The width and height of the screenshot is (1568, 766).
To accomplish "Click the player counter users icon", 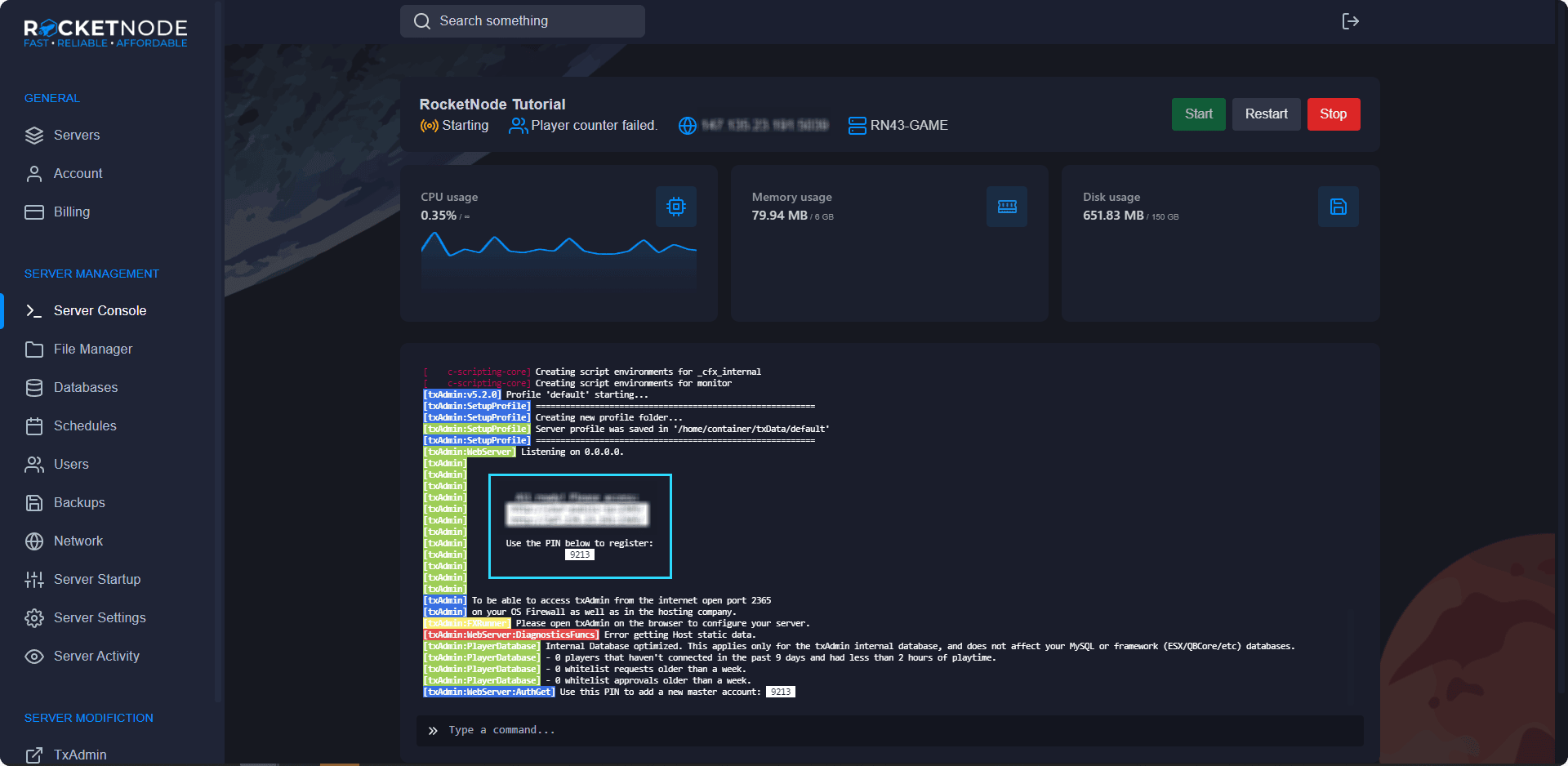I will (518, 126).
